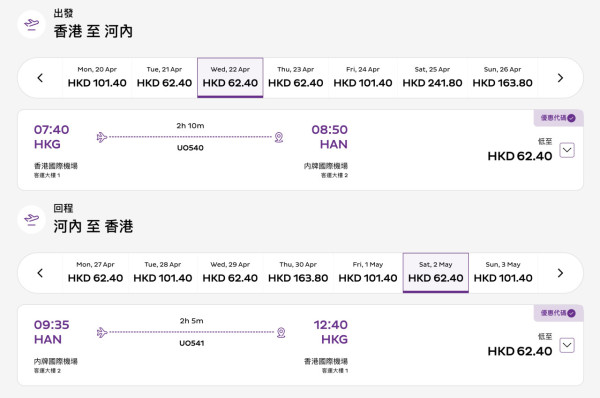
Task: Click the 2h 5m duration label
Action: pos(191,321)
